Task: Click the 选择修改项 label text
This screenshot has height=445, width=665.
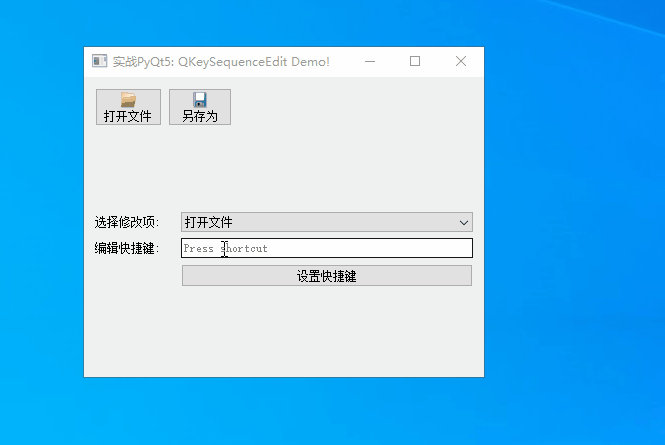Action: [x=127, y=222]
